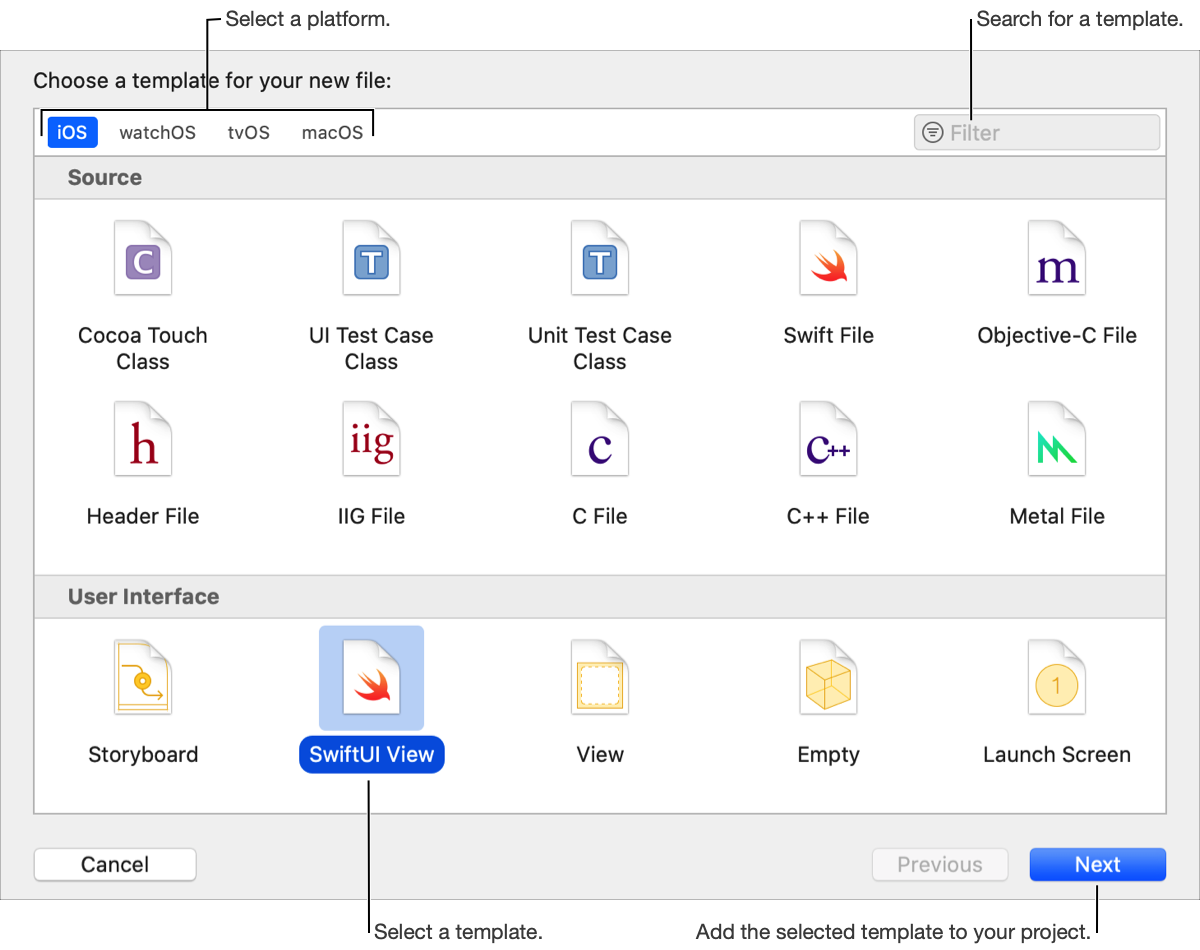Pick the Launch Screen template icon
The width and height of the screenshot is (1200, 950).
pyautogui.click(x=1057, y=678)
